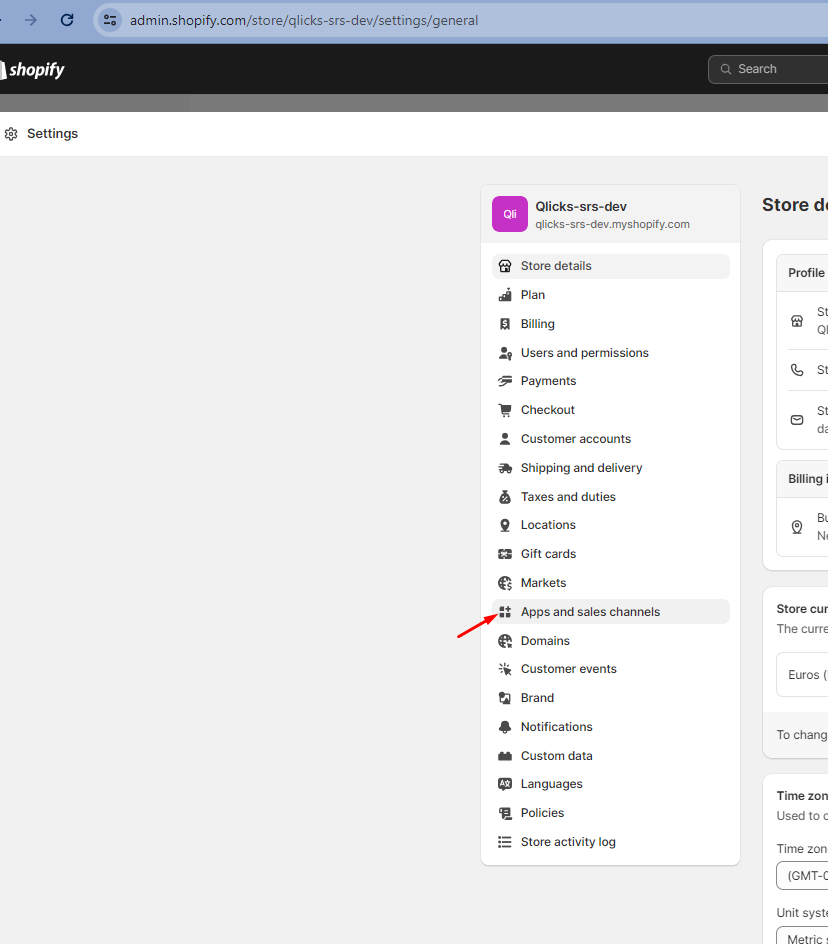Open site information icon in address bar
The width and height of the screenshot is (828, 944).
tap(110, 20)
